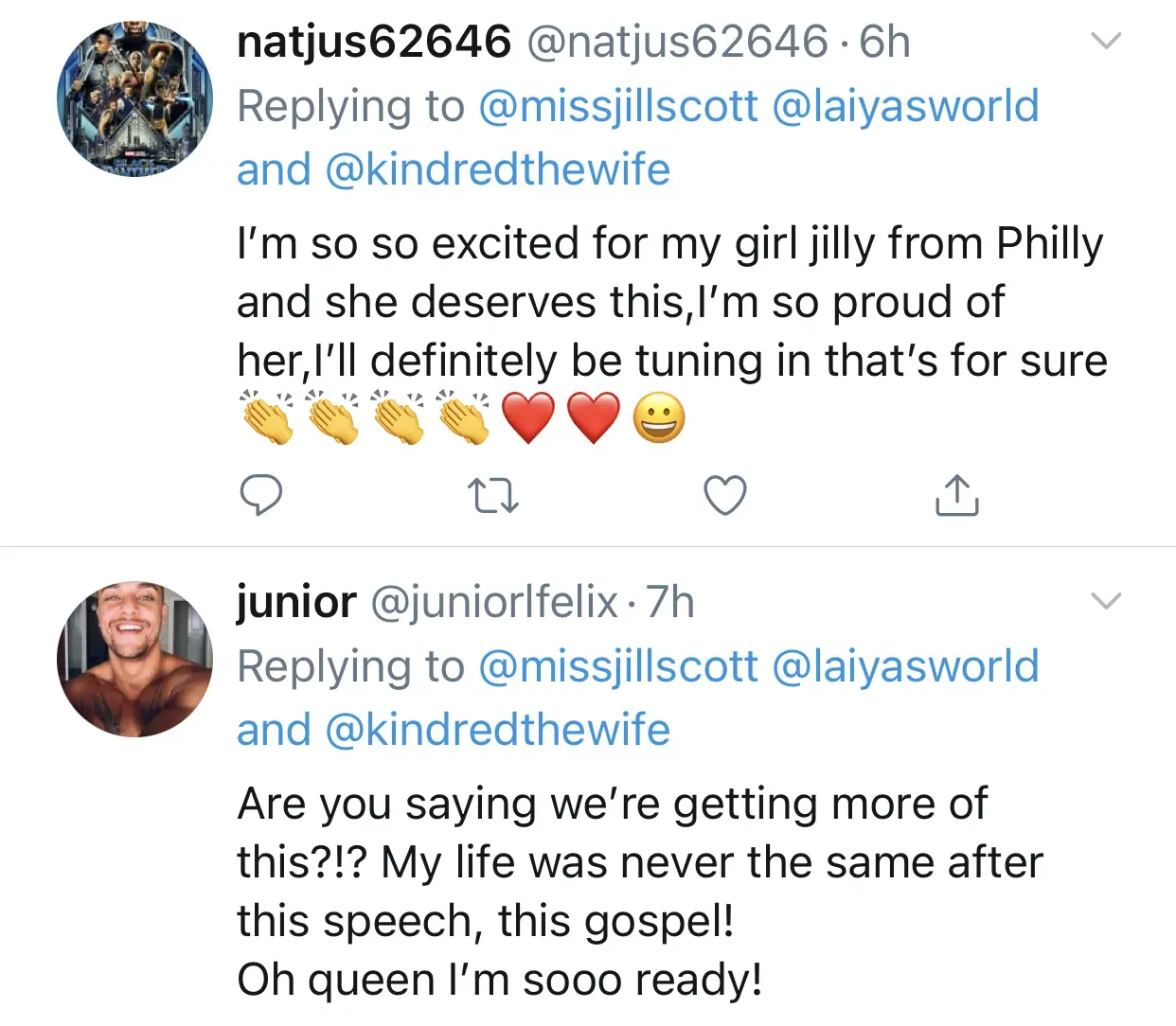Click the 7h timestamp on junior's tweet

670,602
